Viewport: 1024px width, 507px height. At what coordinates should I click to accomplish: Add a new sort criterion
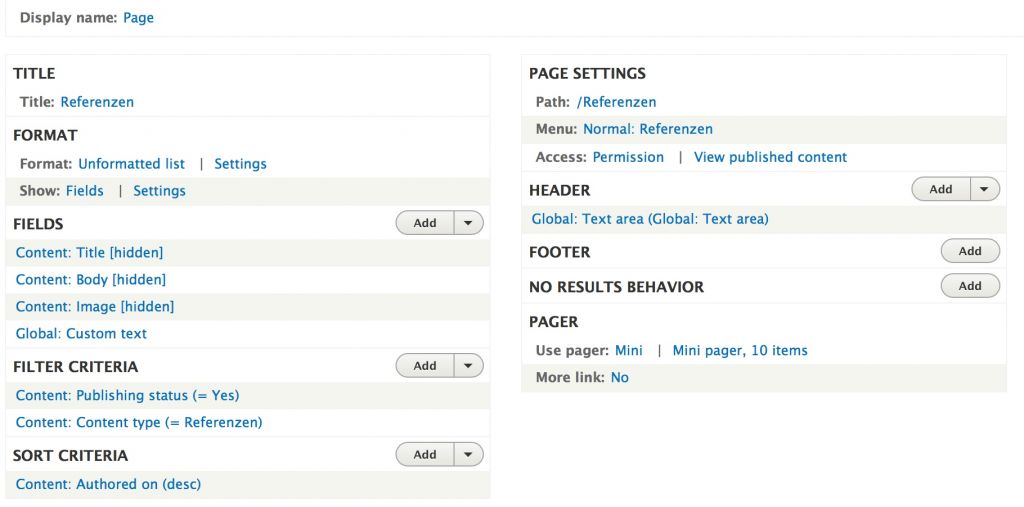click(425, 455)
